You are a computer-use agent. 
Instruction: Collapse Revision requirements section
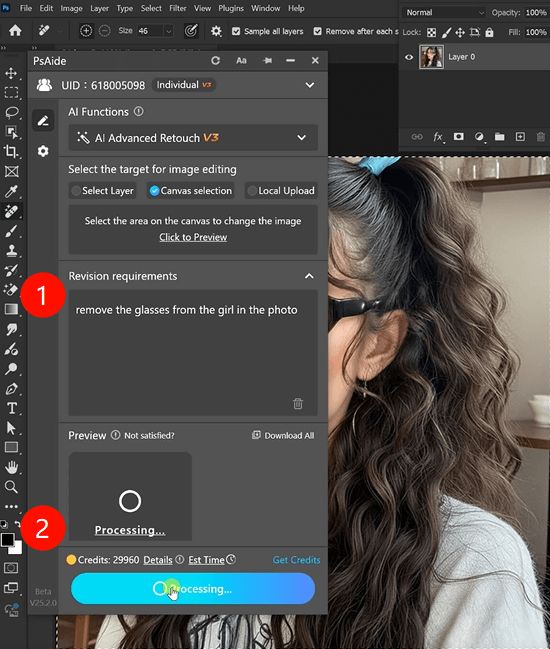pyautogui.click(x=309, y=276)
